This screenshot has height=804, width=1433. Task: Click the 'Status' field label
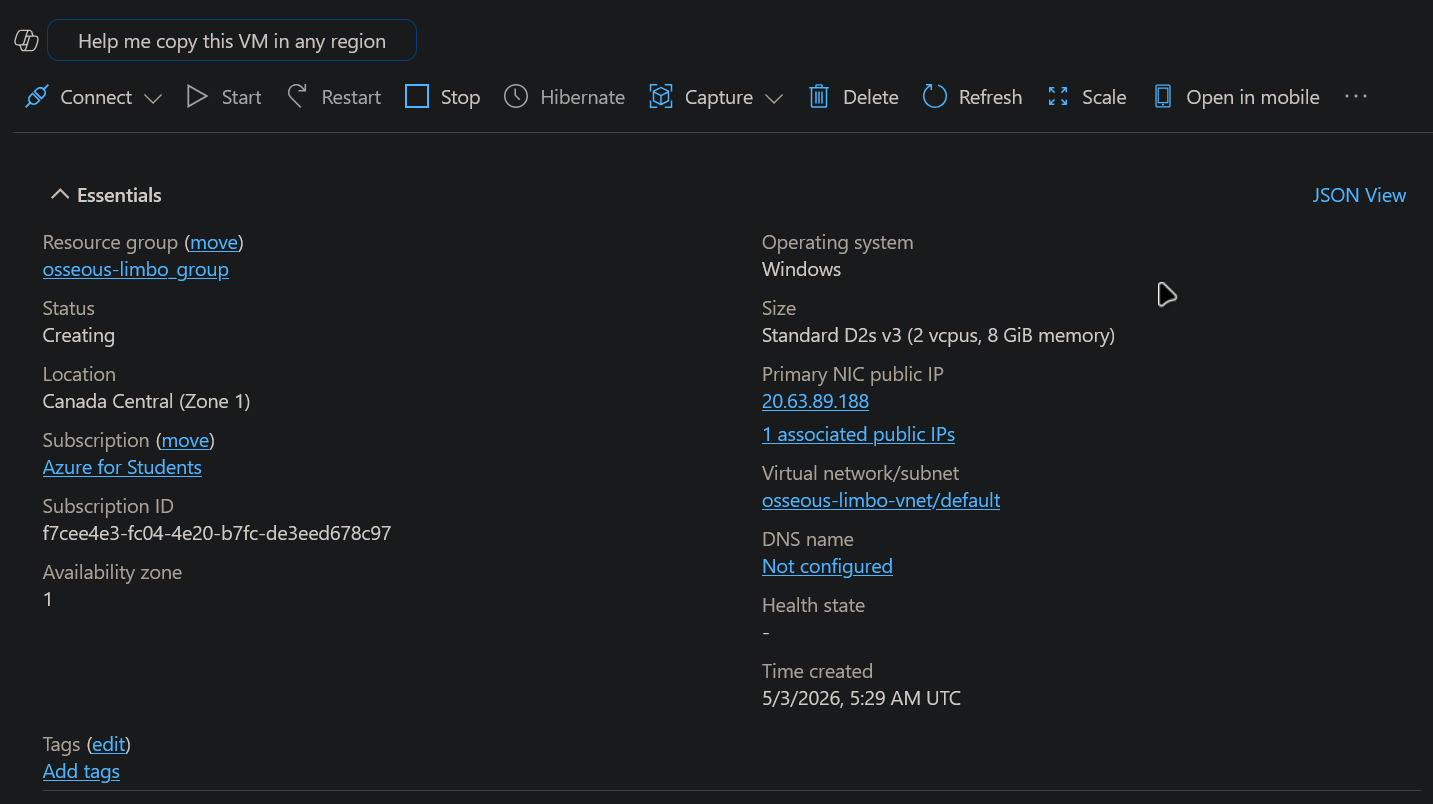click(x=69, y=308)
